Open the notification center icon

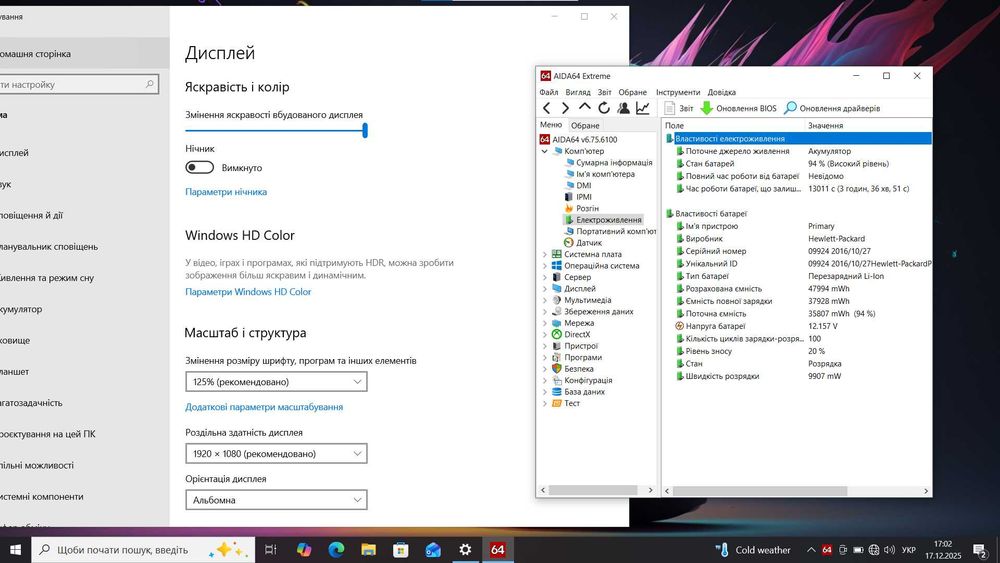pyautogui.click(x=980, y=550)
